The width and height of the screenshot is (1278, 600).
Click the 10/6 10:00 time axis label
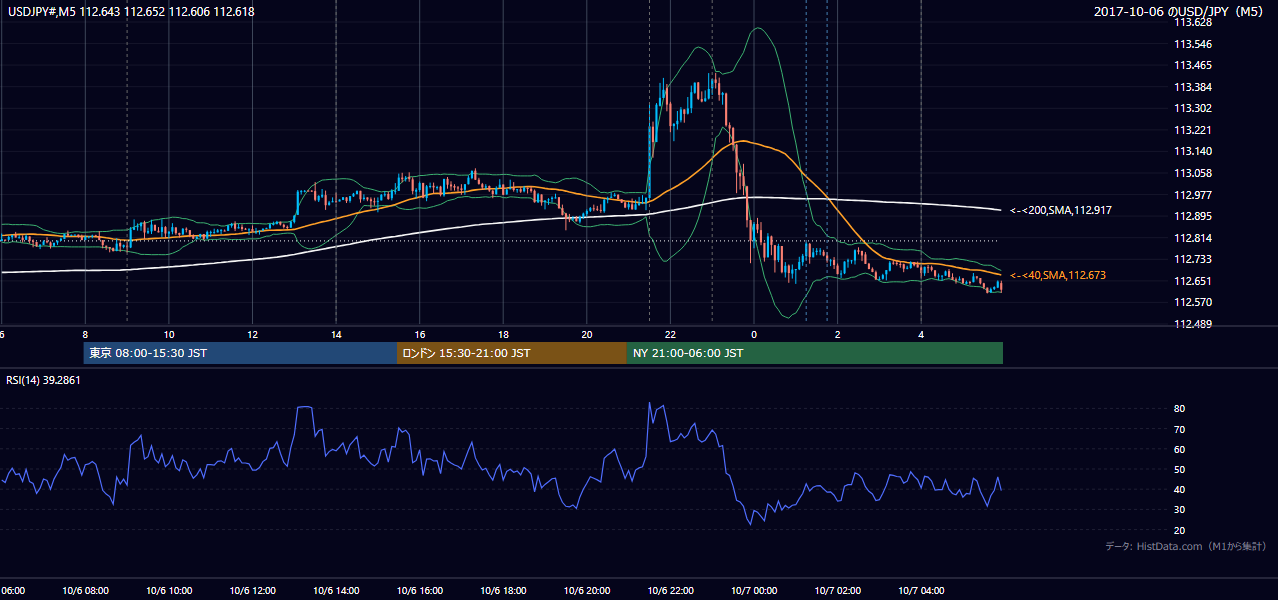pyautogui.click(x=169, y=591)
